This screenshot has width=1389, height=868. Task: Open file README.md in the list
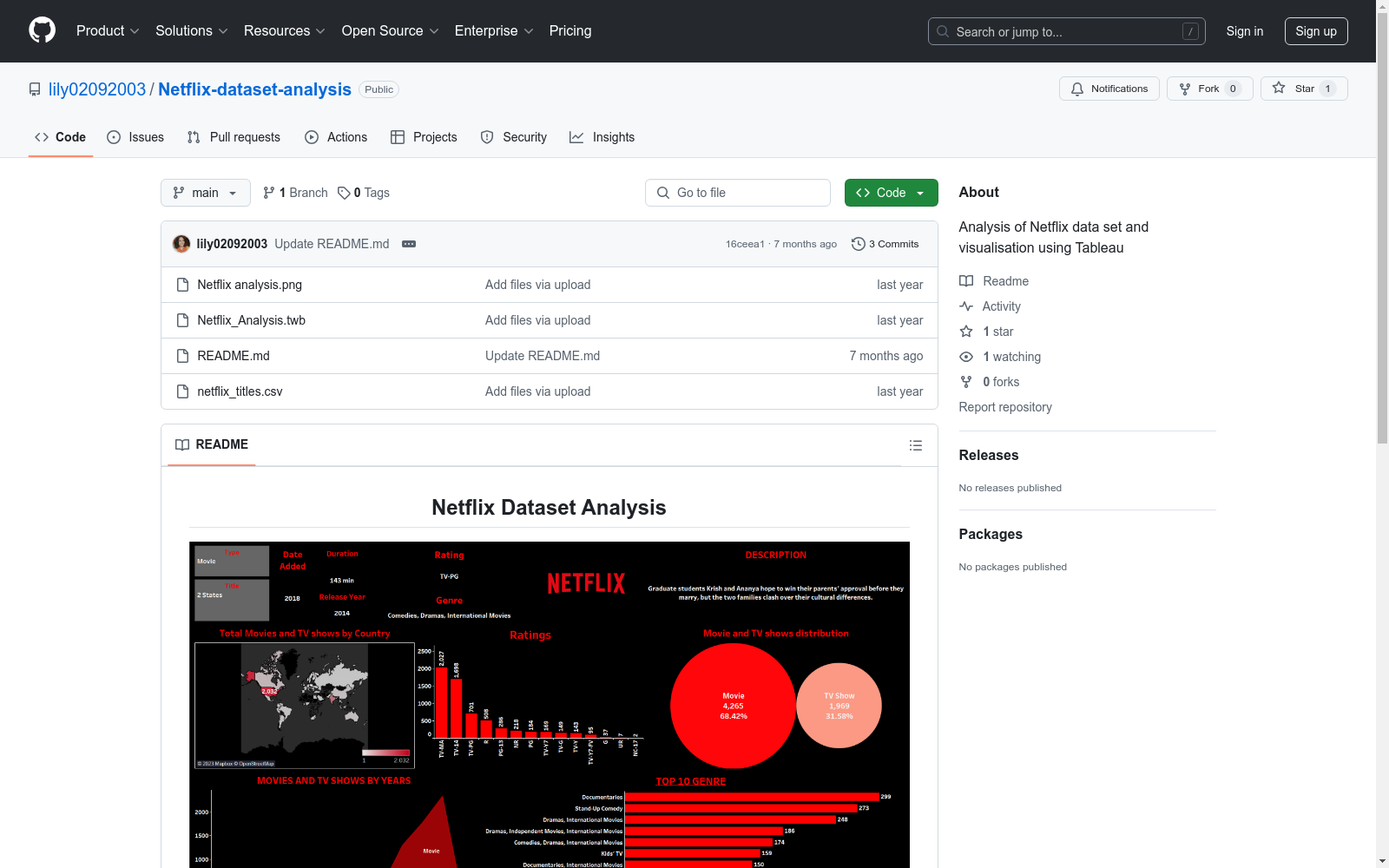click(234, 356)
